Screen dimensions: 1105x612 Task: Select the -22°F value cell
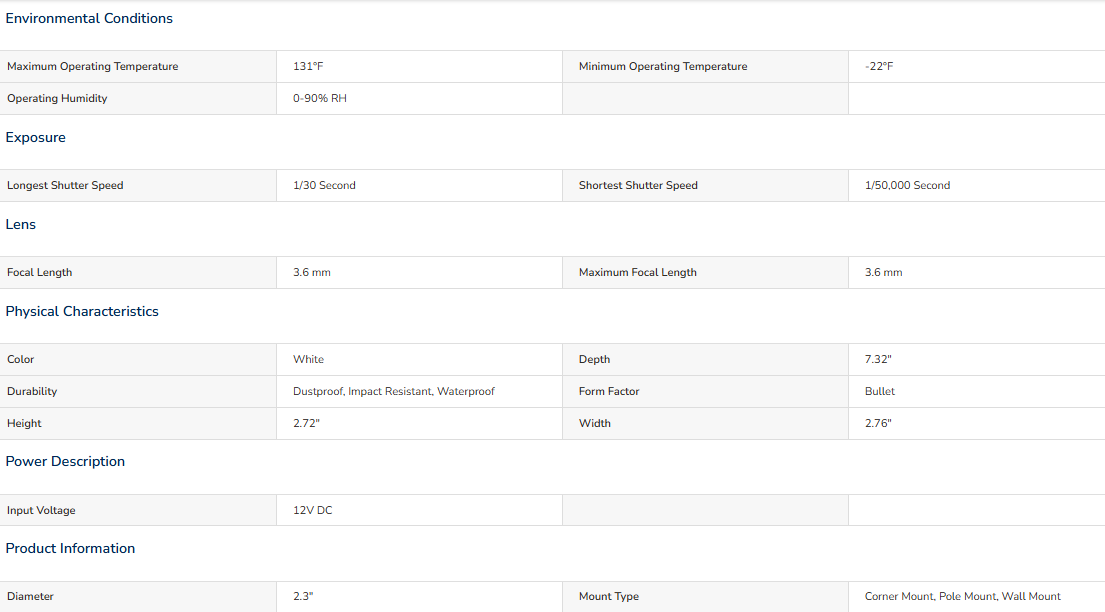click(879, 66)
